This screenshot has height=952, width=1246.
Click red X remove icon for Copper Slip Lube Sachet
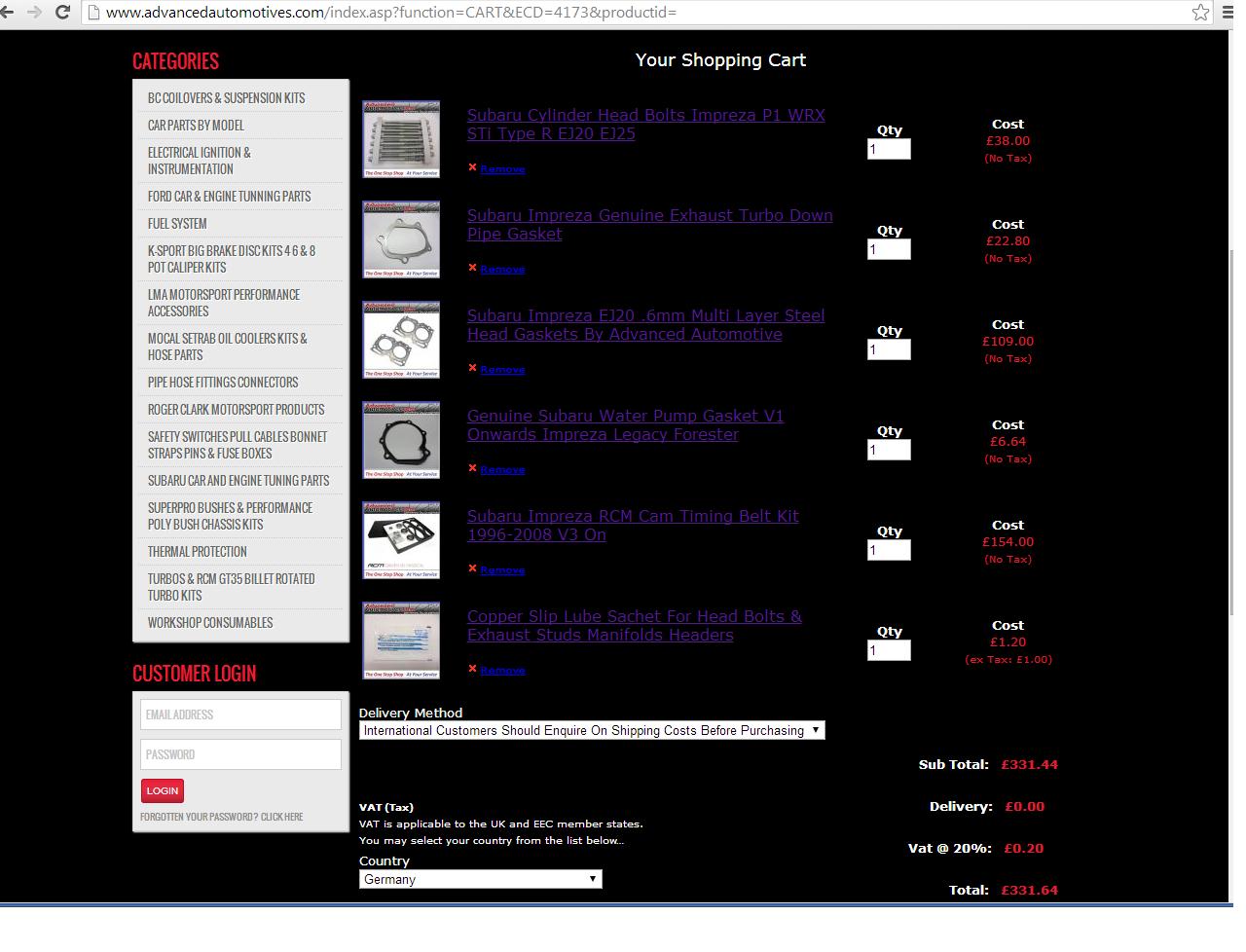472,669
